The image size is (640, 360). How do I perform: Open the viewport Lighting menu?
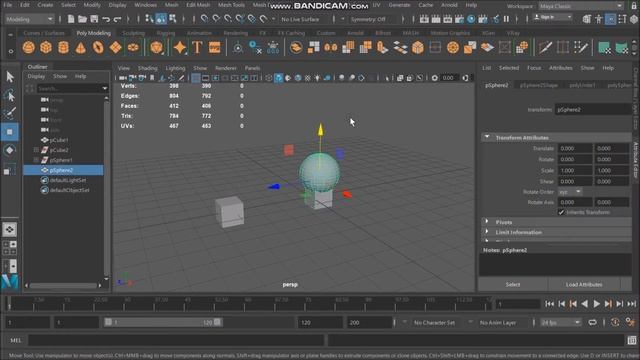(176, 68)
